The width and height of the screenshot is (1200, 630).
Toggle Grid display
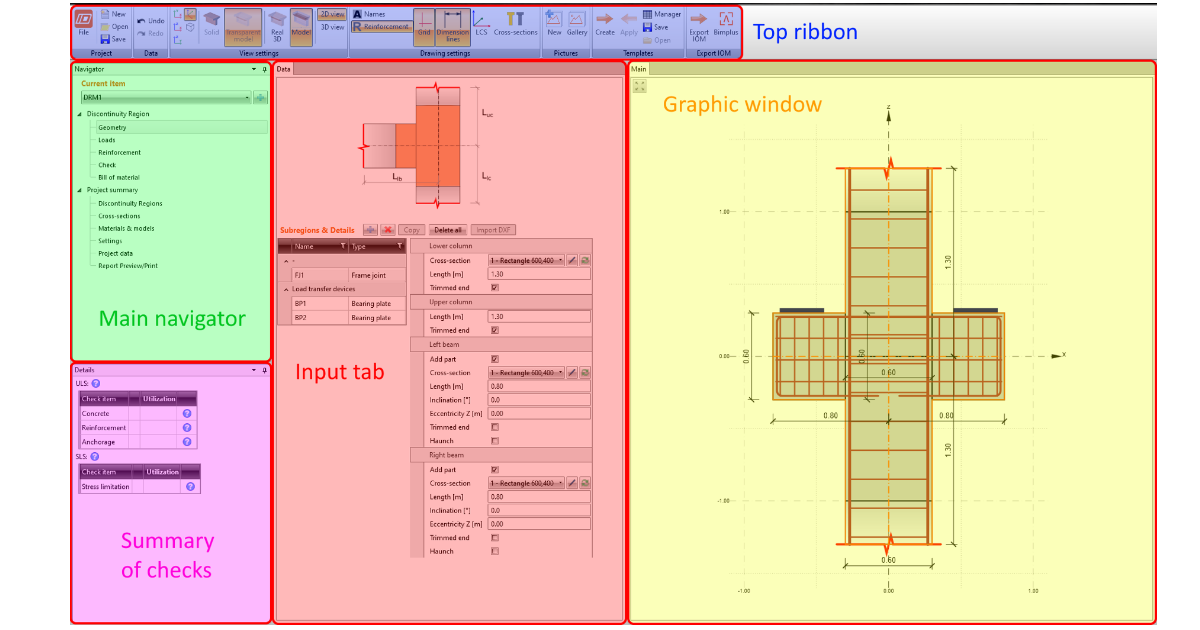click(x=424, y=26)
